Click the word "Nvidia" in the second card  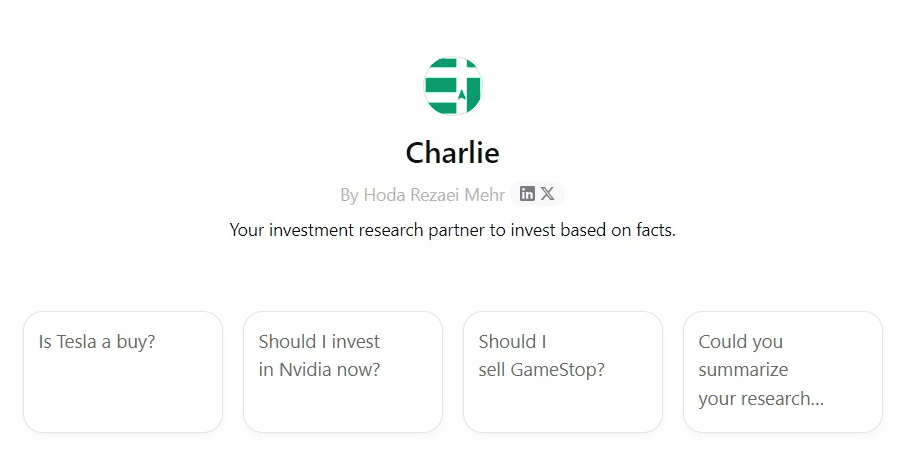click(x=305, y=370)
